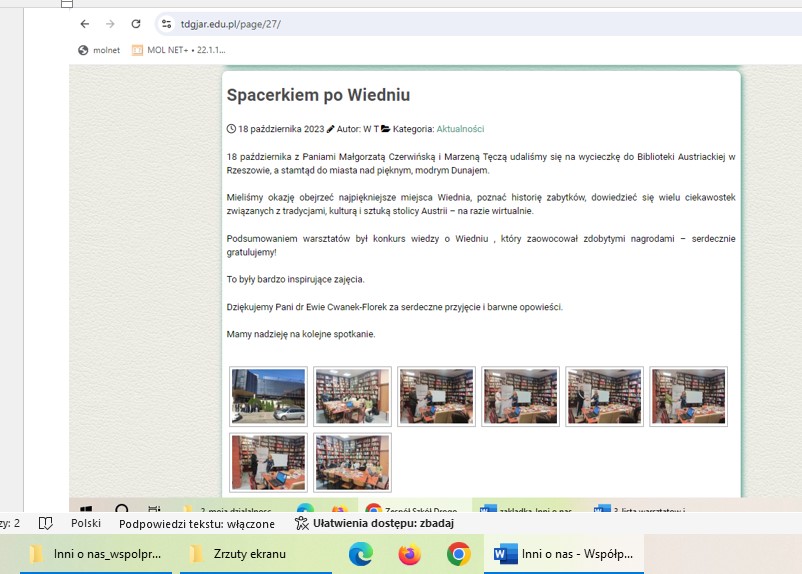Viewport: 802px width, 574px height.
Task: Click 'Ułatwienia dostępu: zbadaj' in Word status bar
Action: click(375, 523)
